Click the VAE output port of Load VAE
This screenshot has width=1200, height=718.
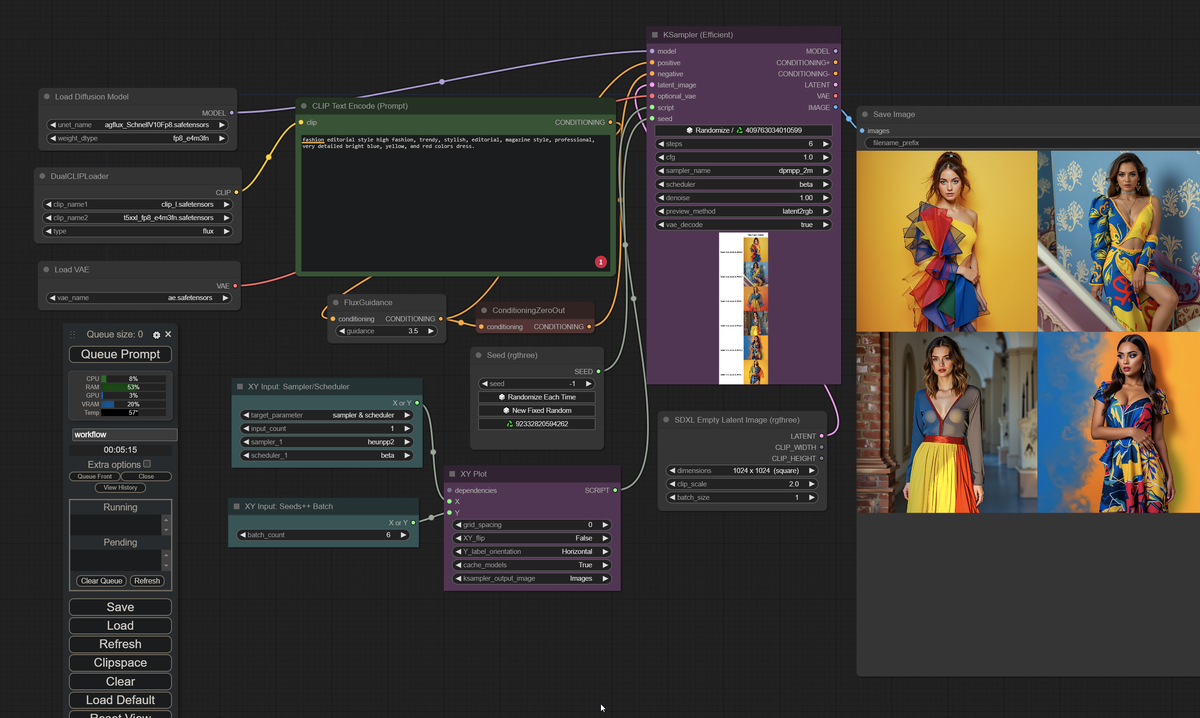pyautogui.click(x=236, y=286)
